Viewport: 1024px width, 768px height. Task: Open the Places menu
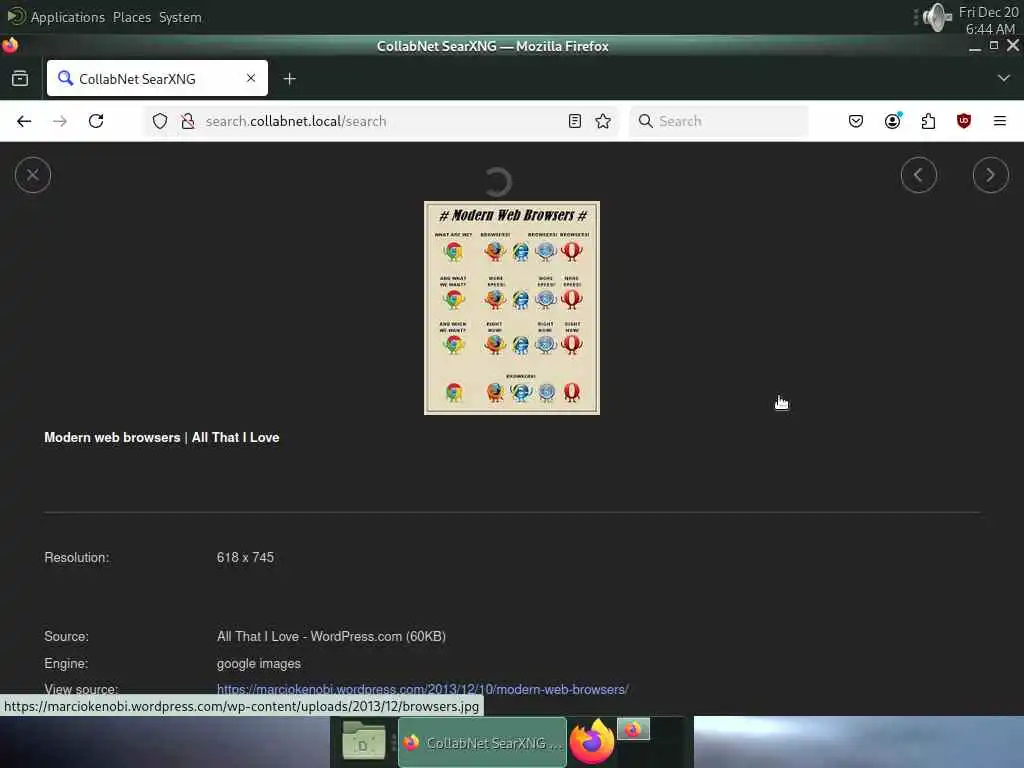132,17
